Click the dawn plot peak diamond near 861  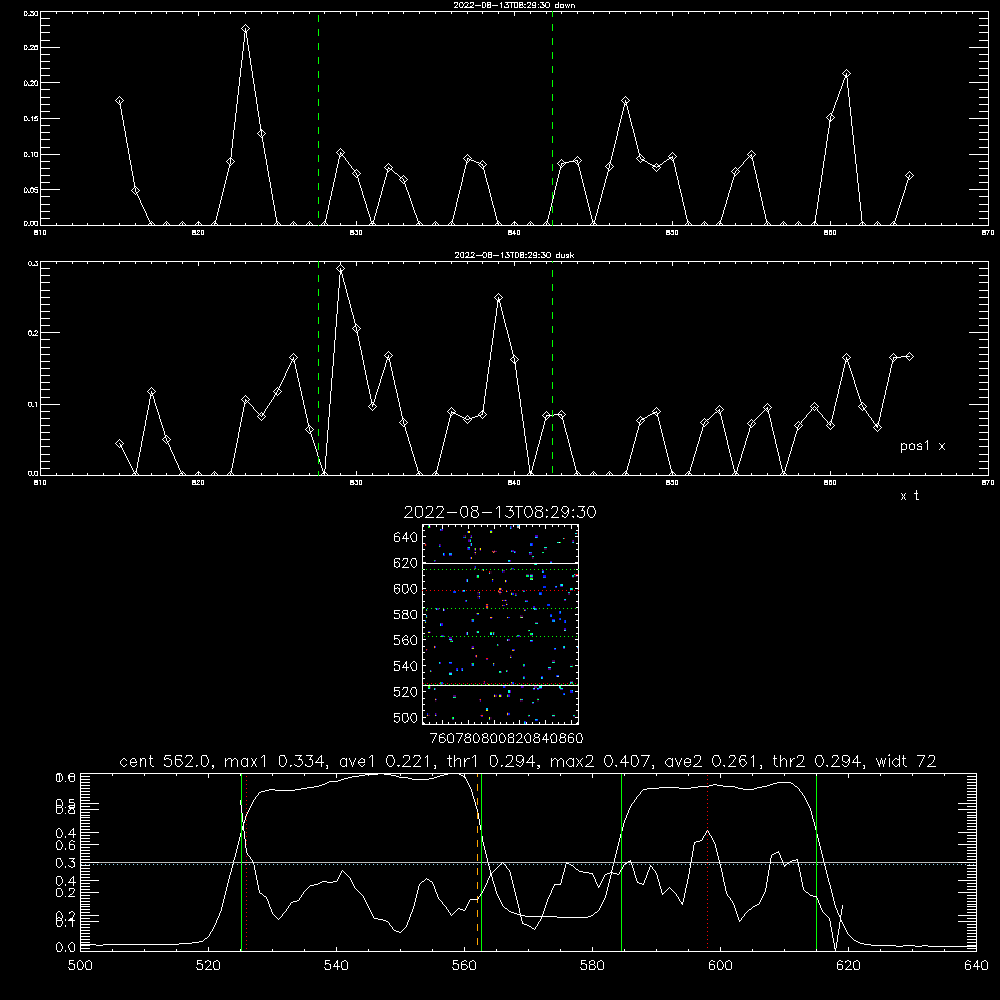846,74
